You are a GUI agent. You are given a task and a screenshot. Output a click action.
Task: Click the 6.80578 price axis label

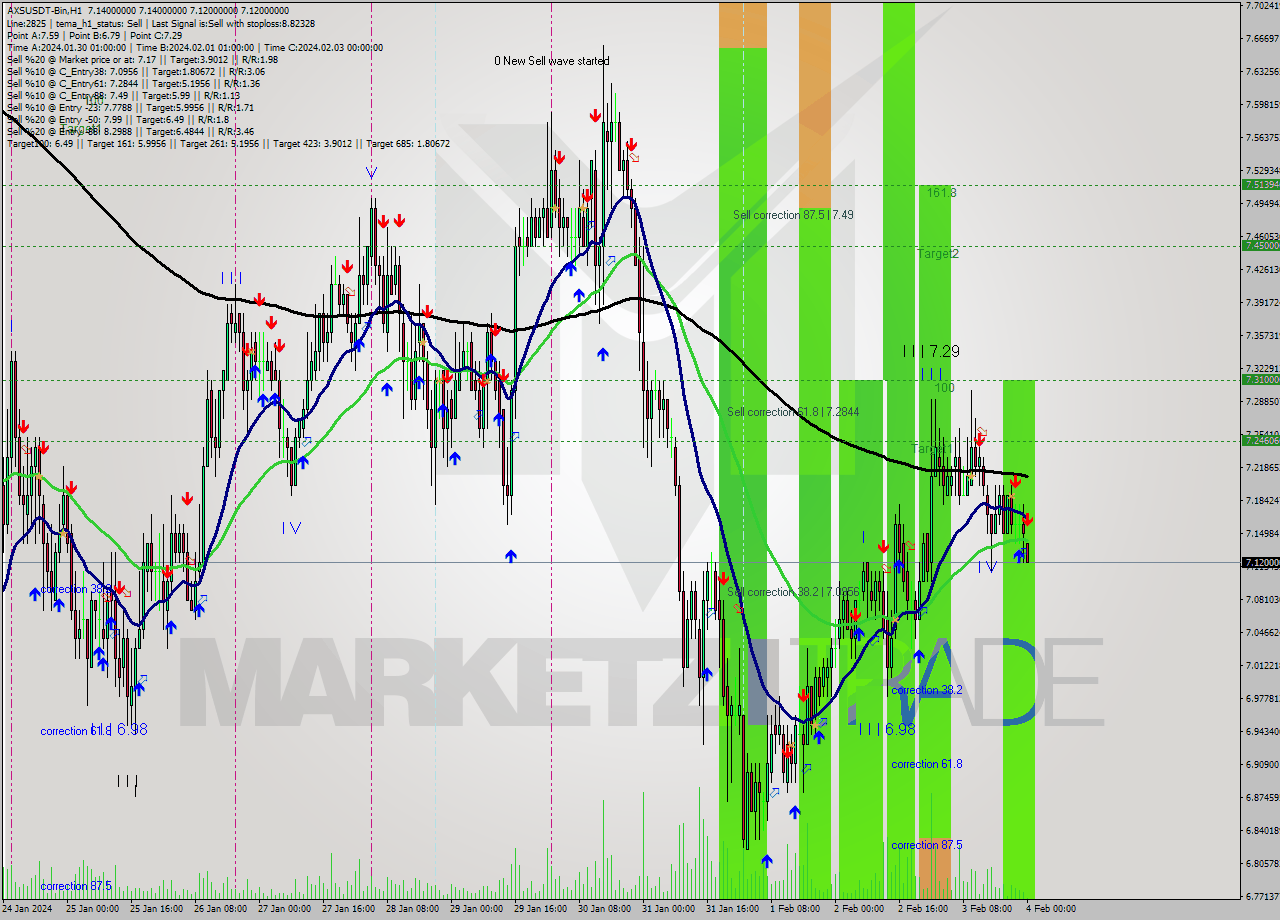click(x=1261, y=863)
